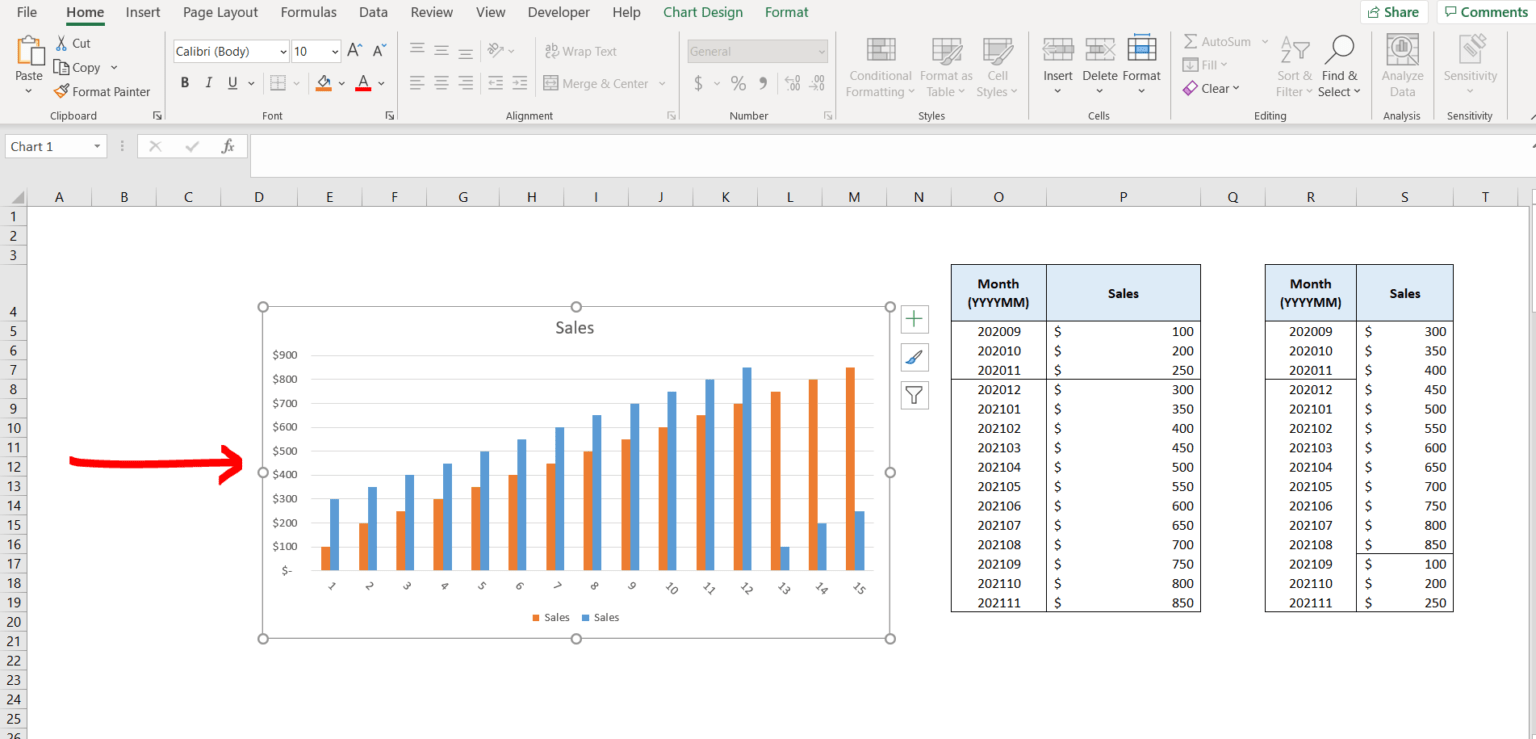
Task: Open the Developer ribbon tab
Action: point(558,12)
